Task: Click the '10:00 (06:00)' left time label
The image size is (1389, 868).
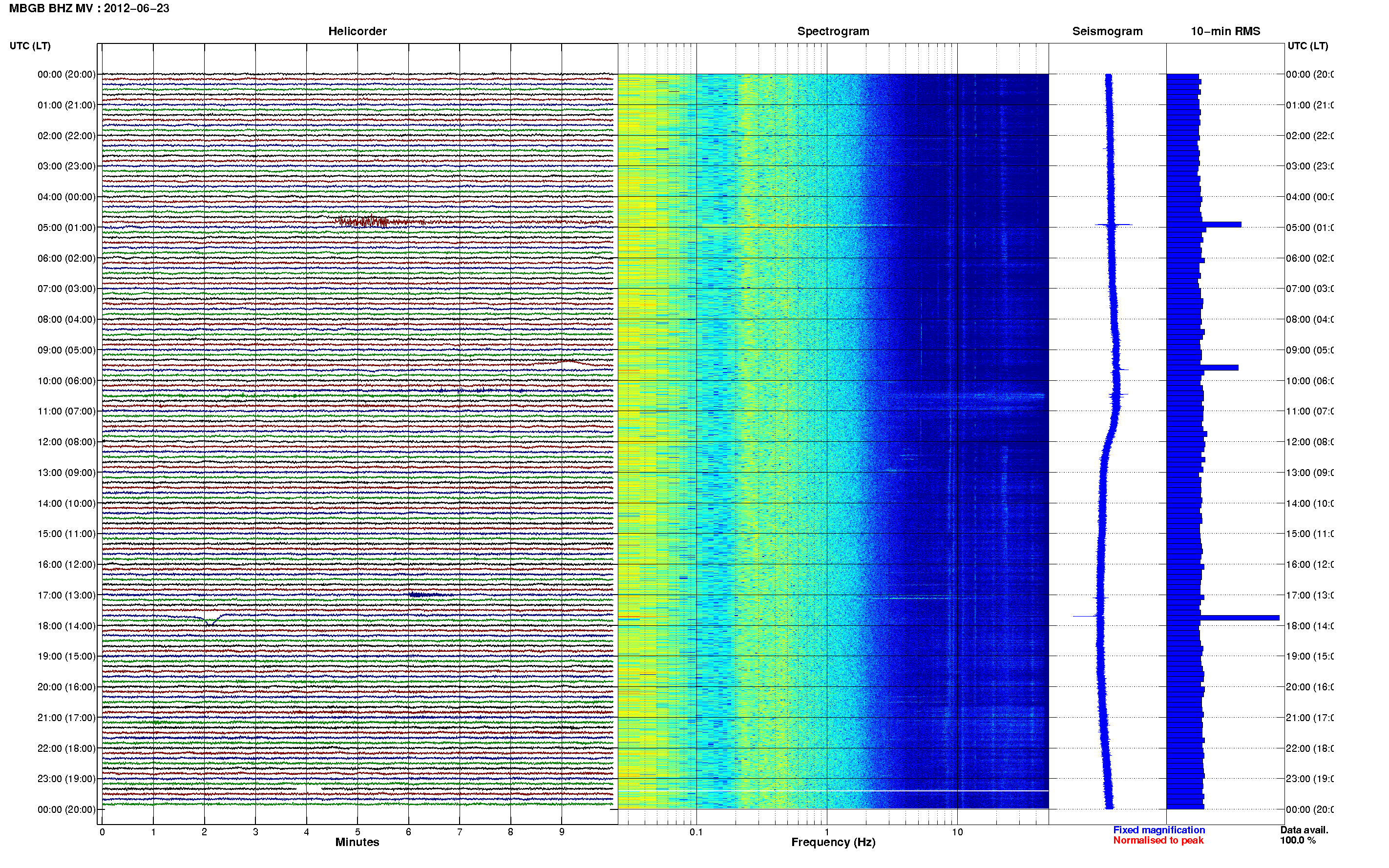Action: (66, 381)
